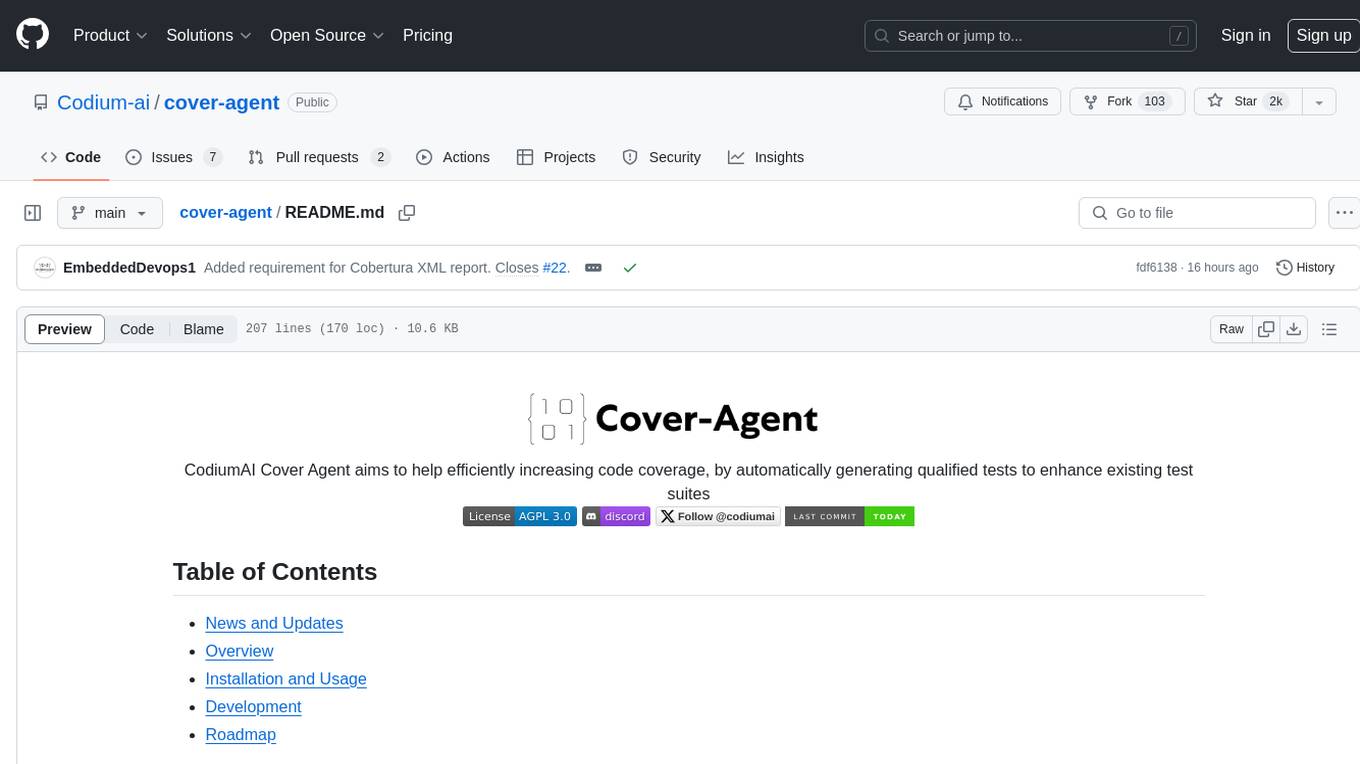This screenshot has height=764, width=1360.
Task: Switch to the Security tab
Action: (662, 157)
